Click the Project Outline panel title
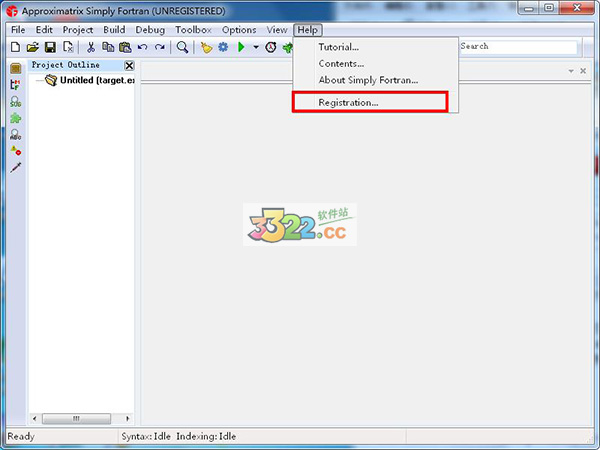 (x=65, y=65)
